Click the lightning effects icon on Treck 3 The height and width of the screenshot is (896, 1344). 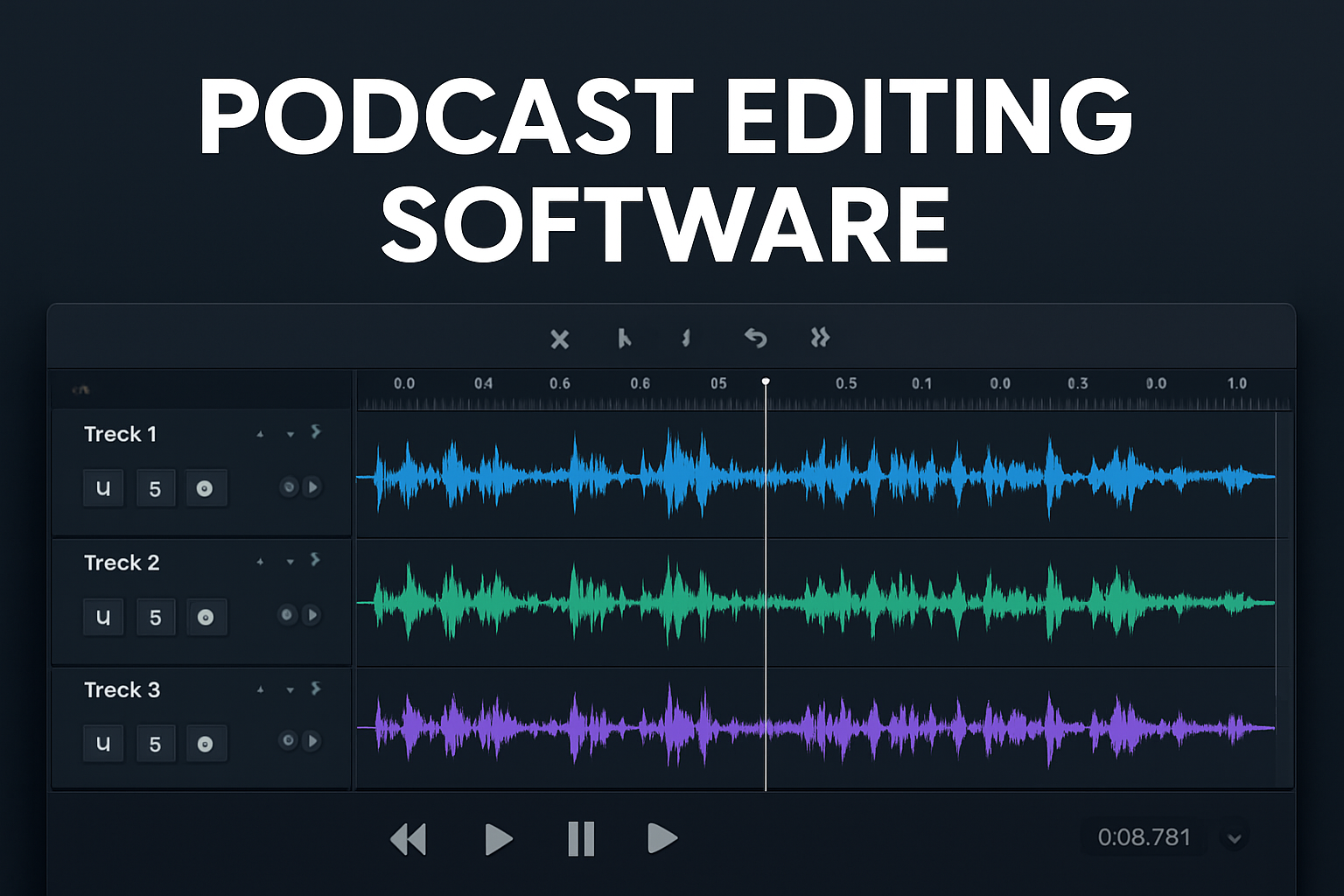coord(316,688)
